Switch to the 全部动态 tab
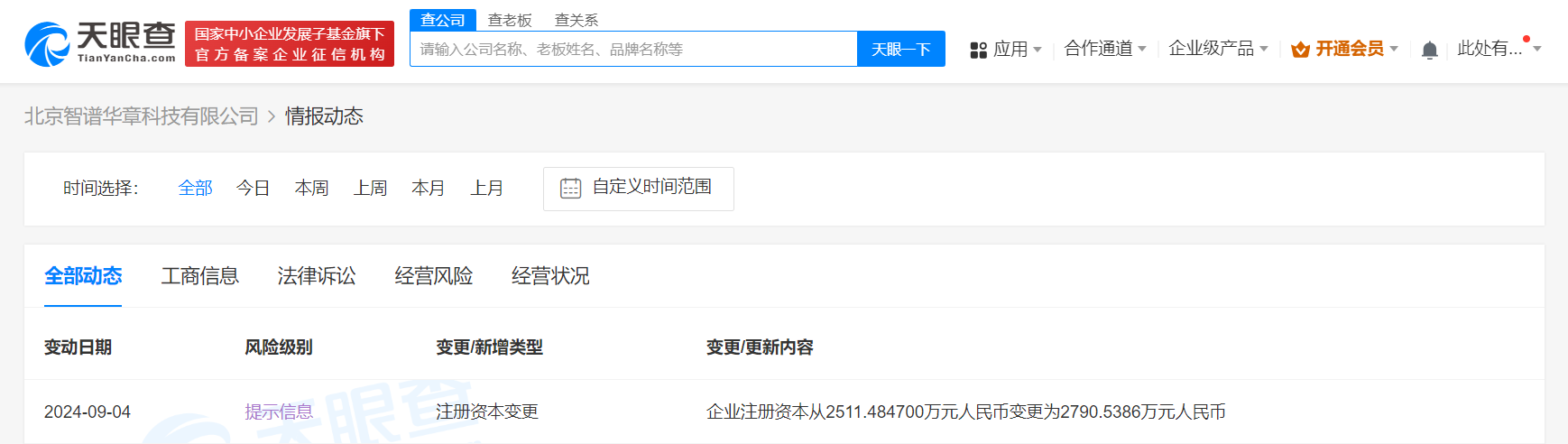The image size is (1568, 444). pyautogui.click(x=83, y=276)
